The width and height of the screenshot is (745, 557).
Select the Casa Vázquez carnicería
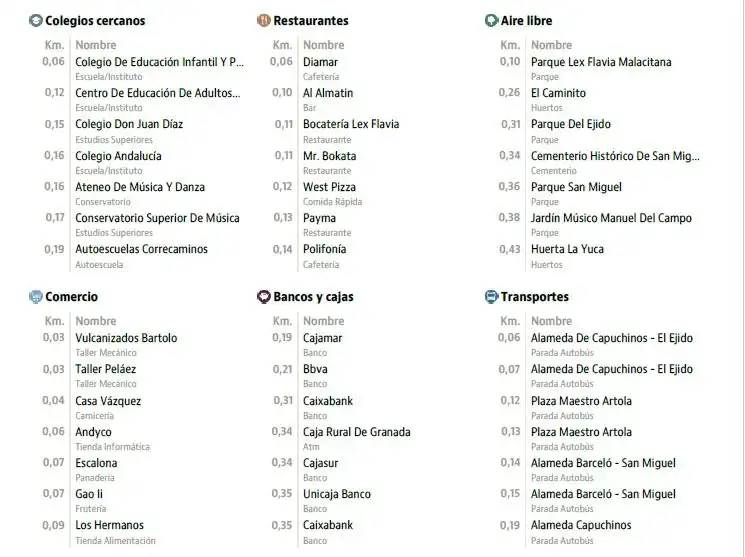(x=108, y=401)
